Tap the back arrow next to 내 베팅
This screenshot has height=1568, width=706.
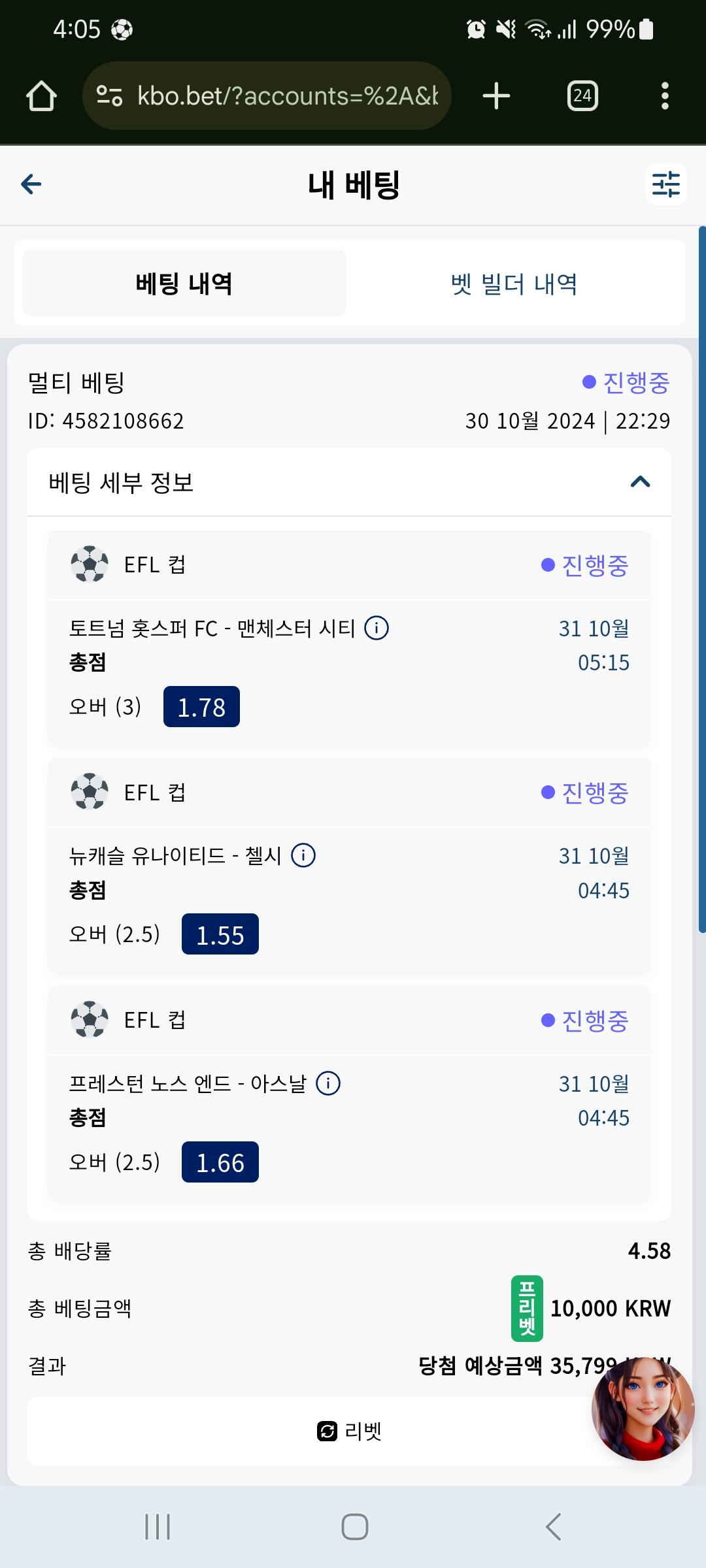(31, 184)
